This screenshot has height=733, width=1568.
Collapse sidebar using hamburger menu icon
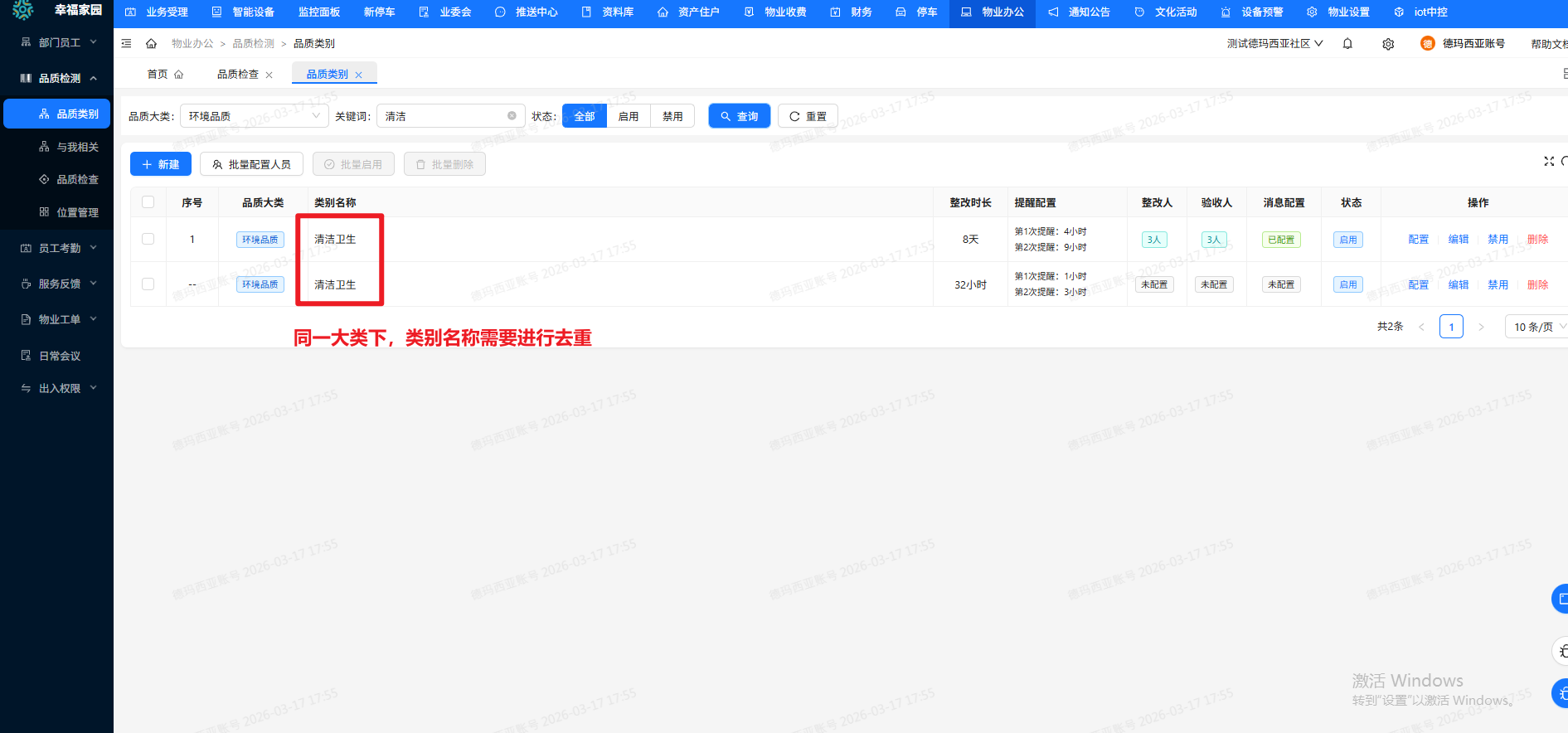click(126, 44)
